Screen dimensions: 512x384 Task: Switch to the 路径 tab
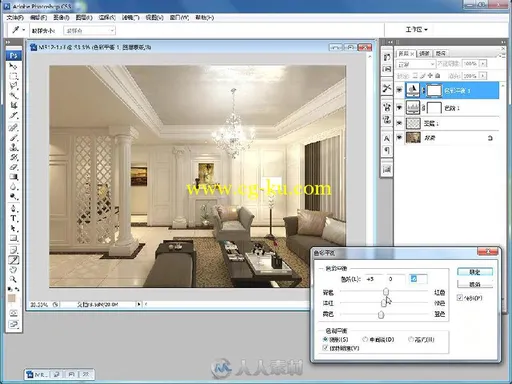click(441, 53)
